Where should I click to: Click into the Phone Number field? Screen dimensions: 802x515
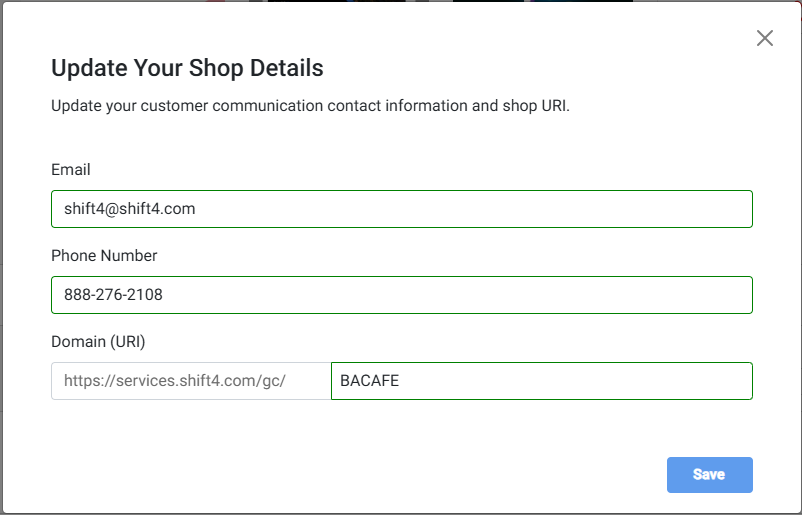tap(401, 295)
